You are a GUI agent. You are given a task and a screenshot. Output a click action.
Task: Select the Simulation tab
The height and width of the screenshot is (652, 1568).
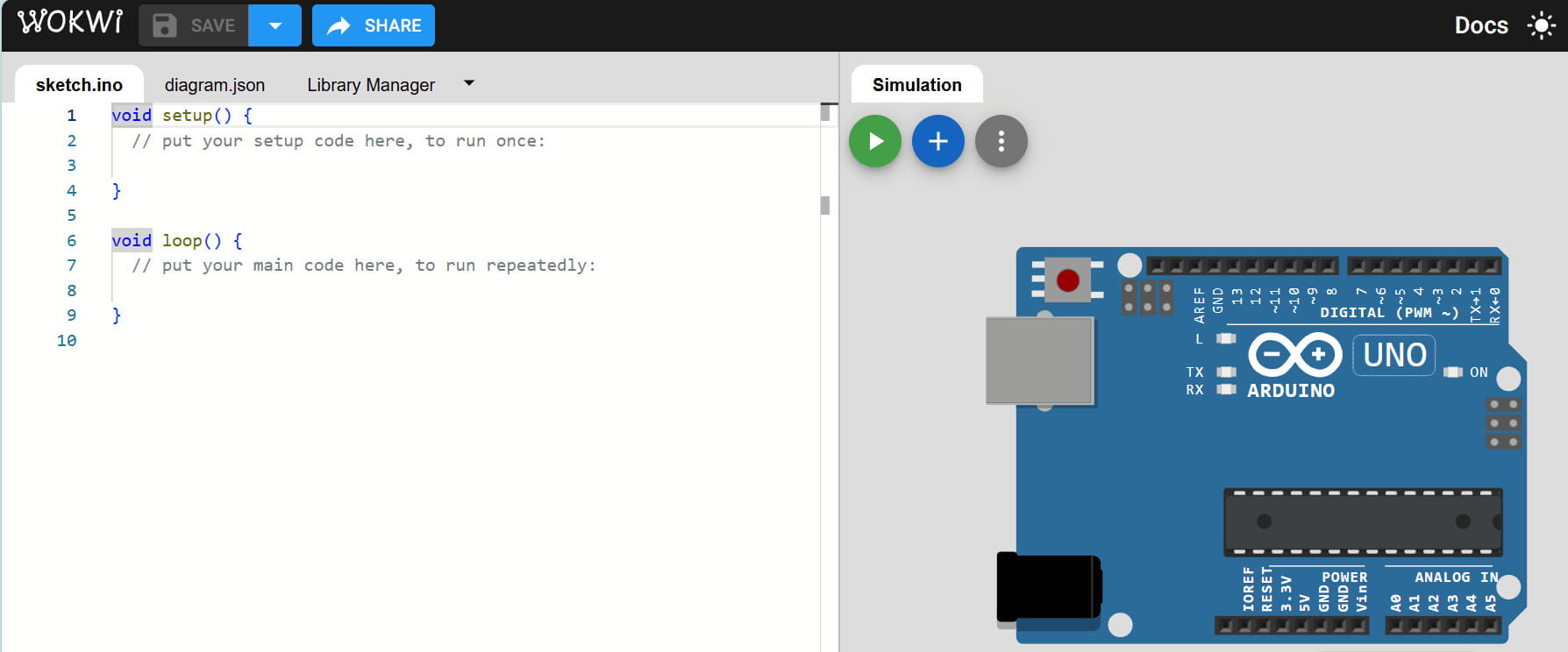coord(917,85)
